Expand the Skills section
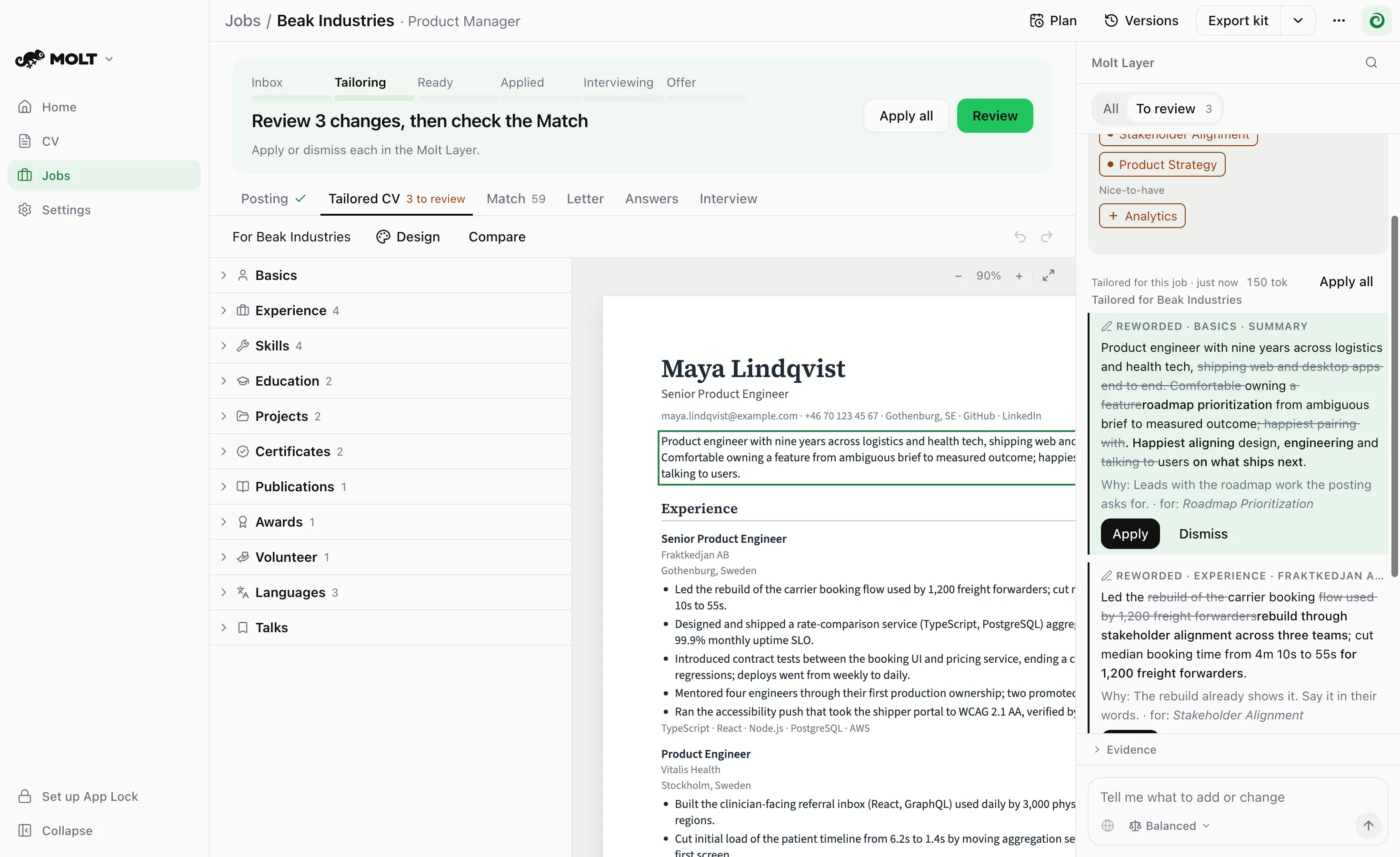1400x857 pixels. point(390,346)
